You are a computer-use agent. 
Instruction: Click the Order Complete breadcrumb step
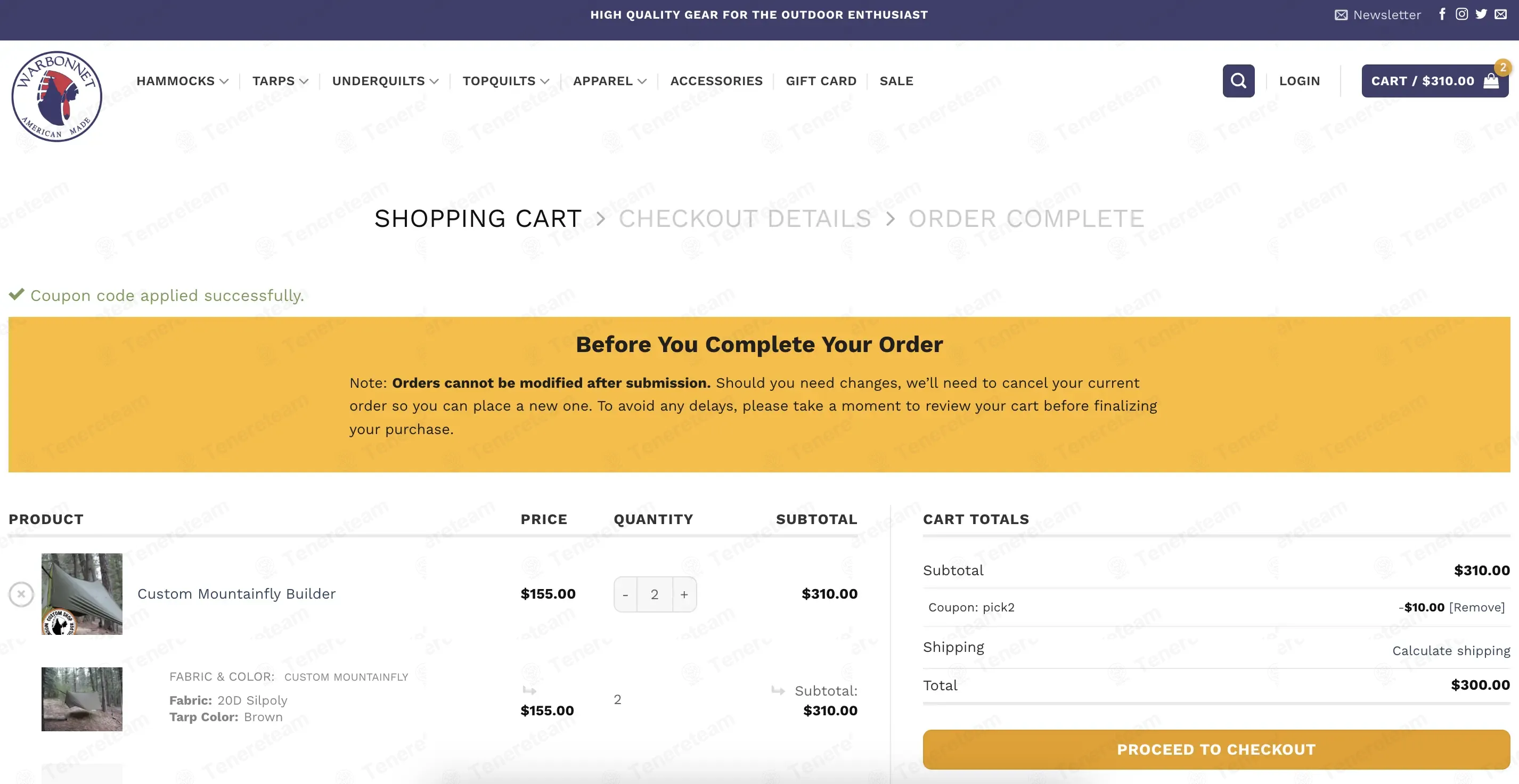[1026, 219]
